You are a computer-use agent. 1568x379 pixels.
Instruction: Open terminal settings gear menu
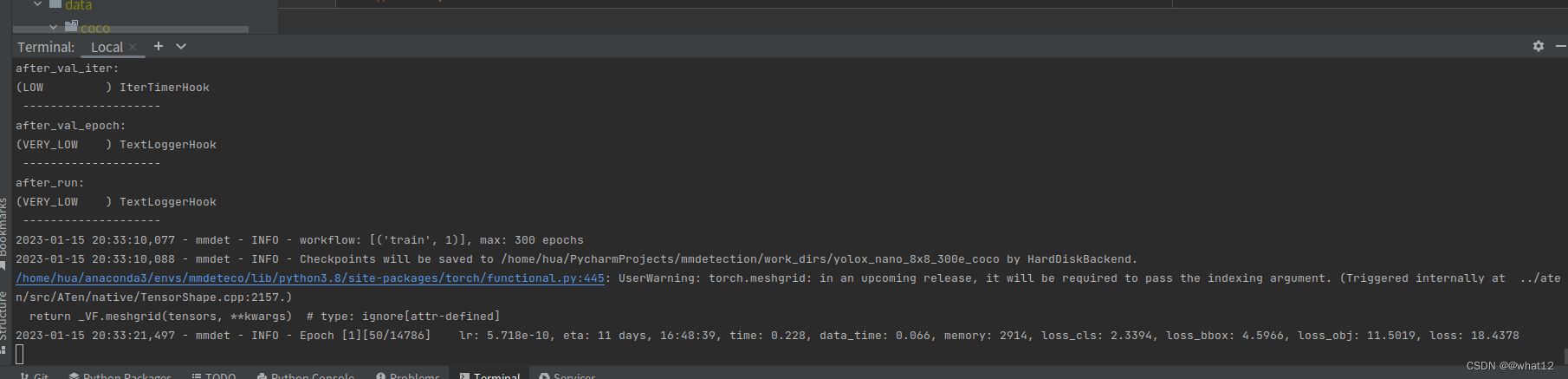[1539, 46]
